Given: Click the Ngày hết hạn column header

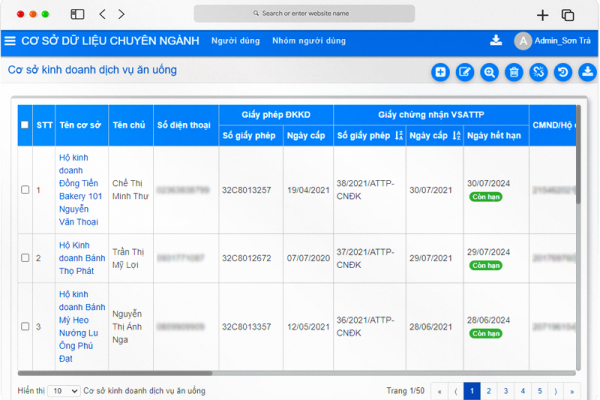Looking at the screenshot, I should [494, 136].
